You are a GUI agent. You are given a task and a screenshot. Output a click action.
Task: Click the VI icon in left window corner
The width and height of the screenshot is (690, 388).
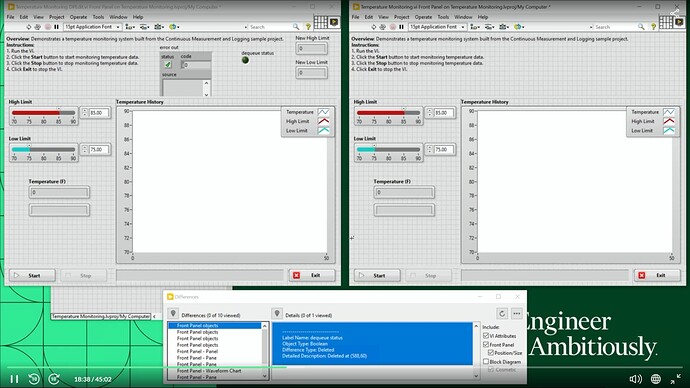[334, 22]
